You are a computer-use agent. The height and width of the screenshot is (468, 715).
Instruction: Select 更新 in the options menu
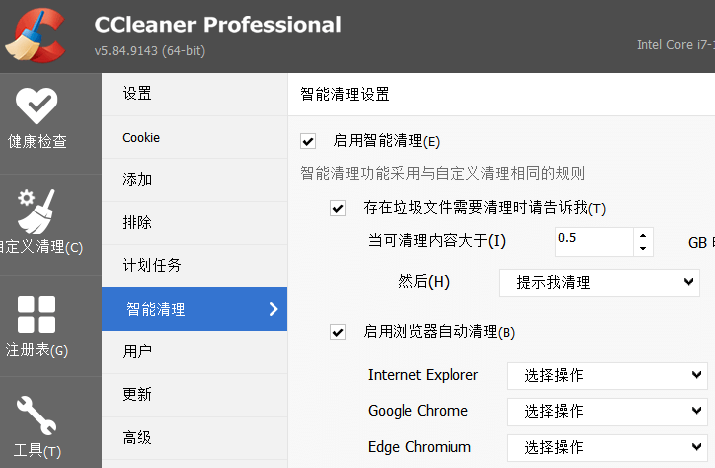point(194,395)
